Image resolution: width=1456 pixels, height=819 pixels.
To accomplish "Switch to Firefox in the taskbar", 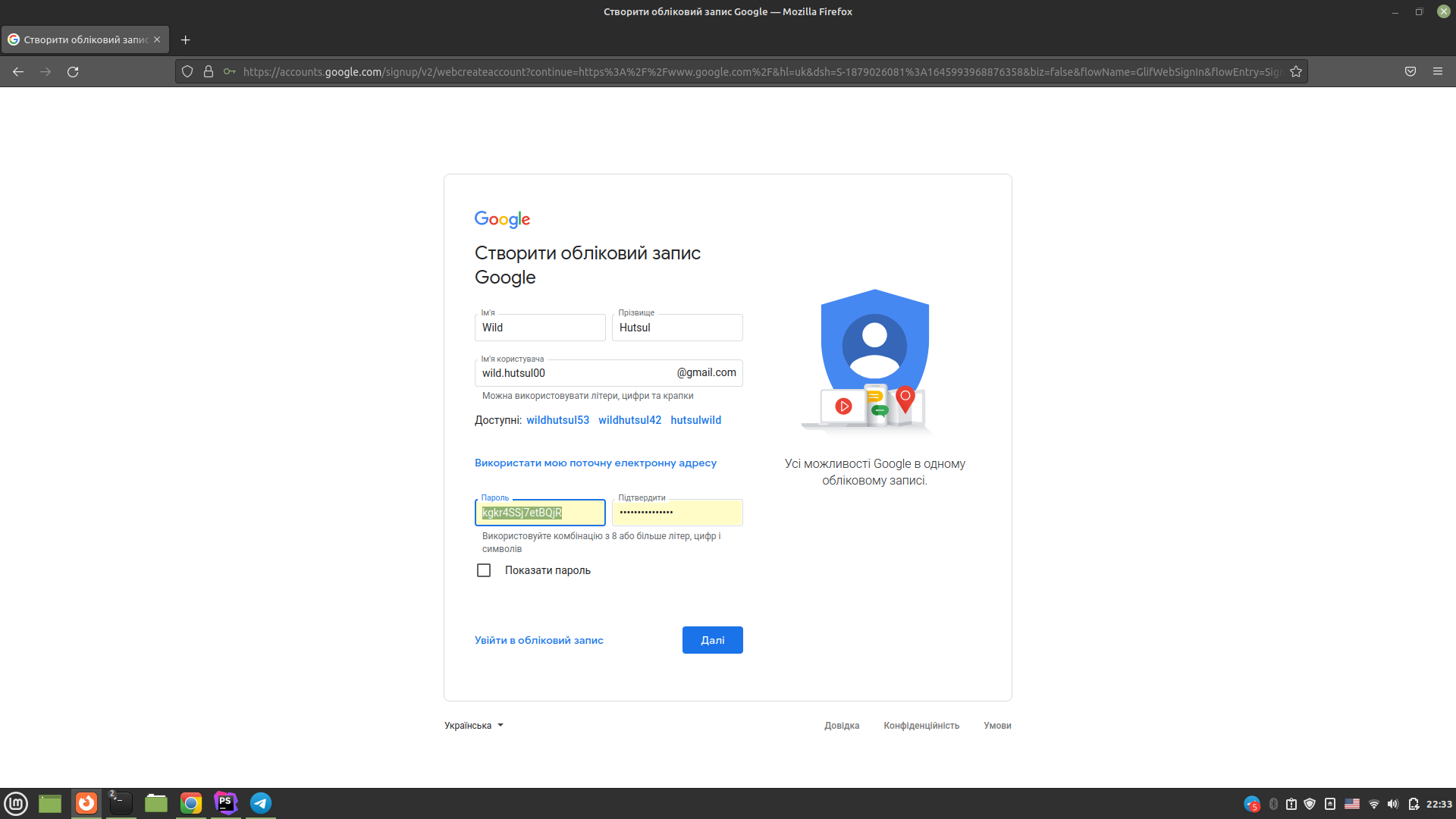I will 86,803.
